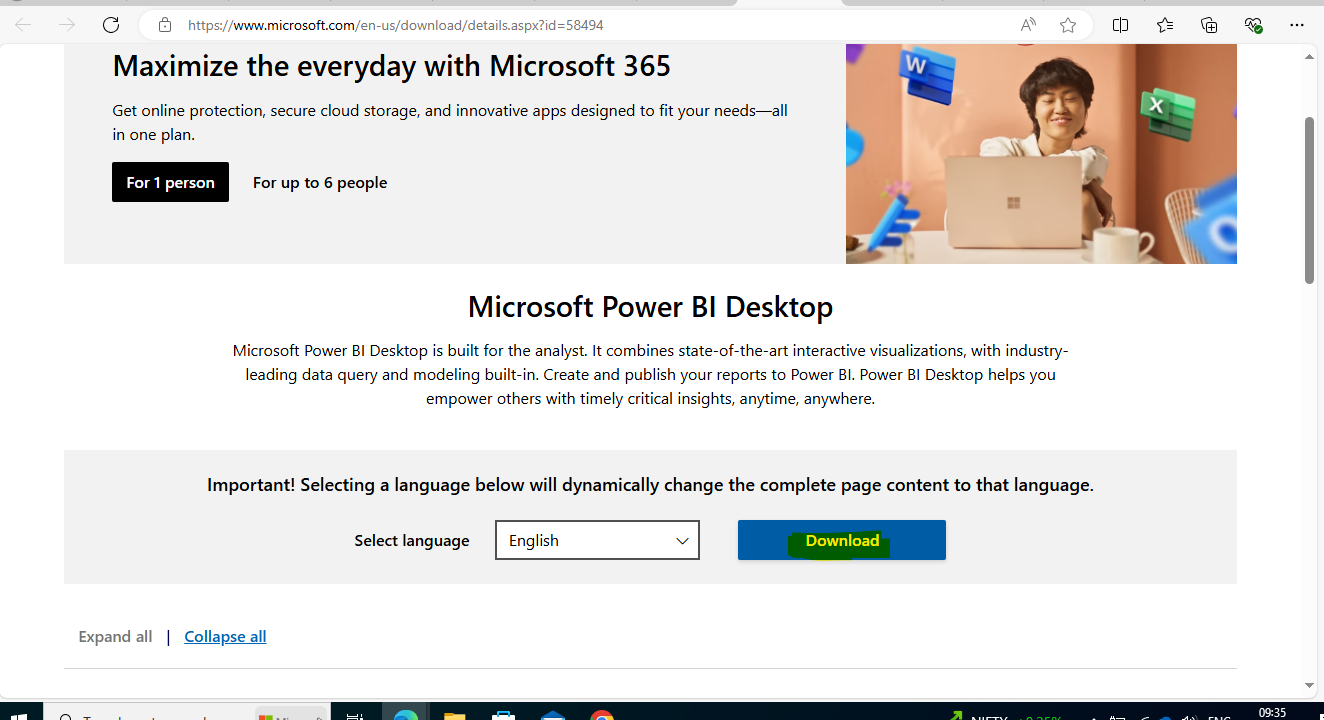The height and width of the screenshot is (720, 1324).
Task: Refresh the page with the reload icon
Action: 111,25
